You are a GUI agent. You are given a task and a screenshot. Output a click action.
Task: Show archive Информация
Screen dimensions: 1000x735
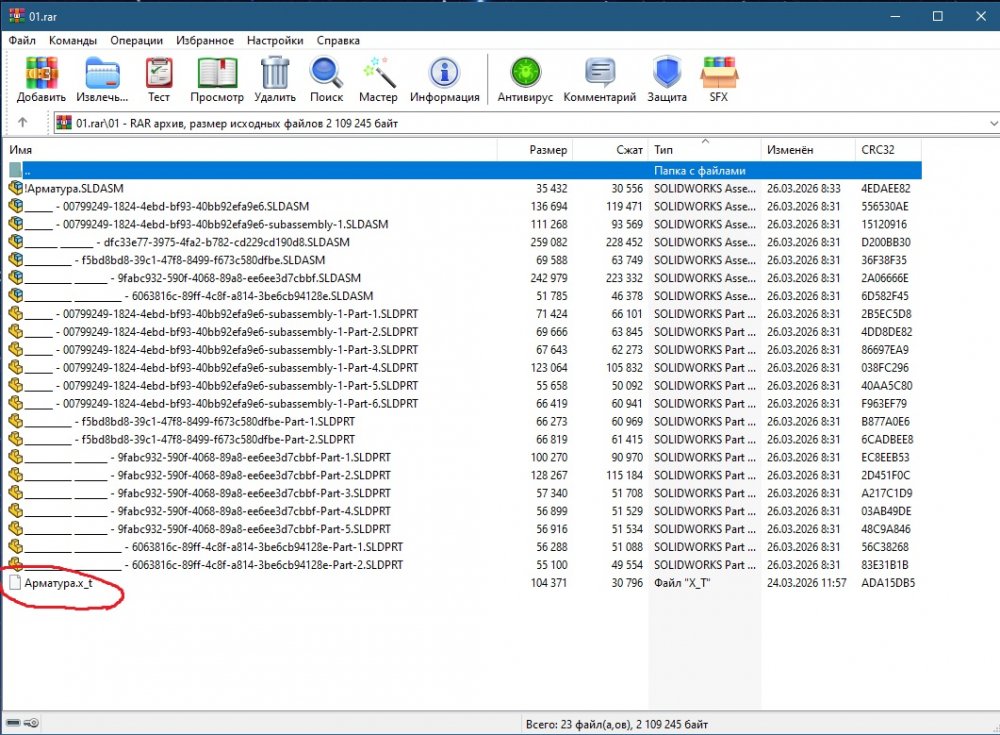point(445,73)
